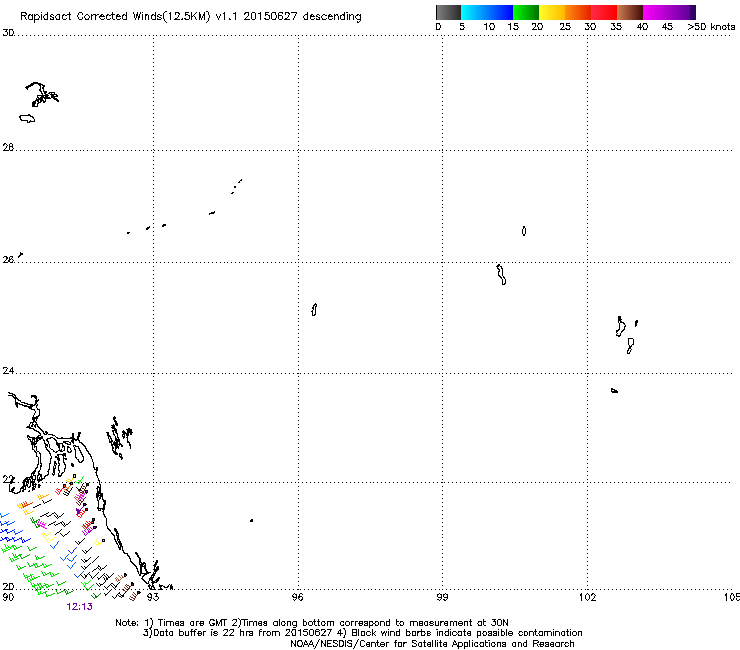Click the 'Data buffer is 22 hrs' note line
740x650 pixels.
coord(362,633)
